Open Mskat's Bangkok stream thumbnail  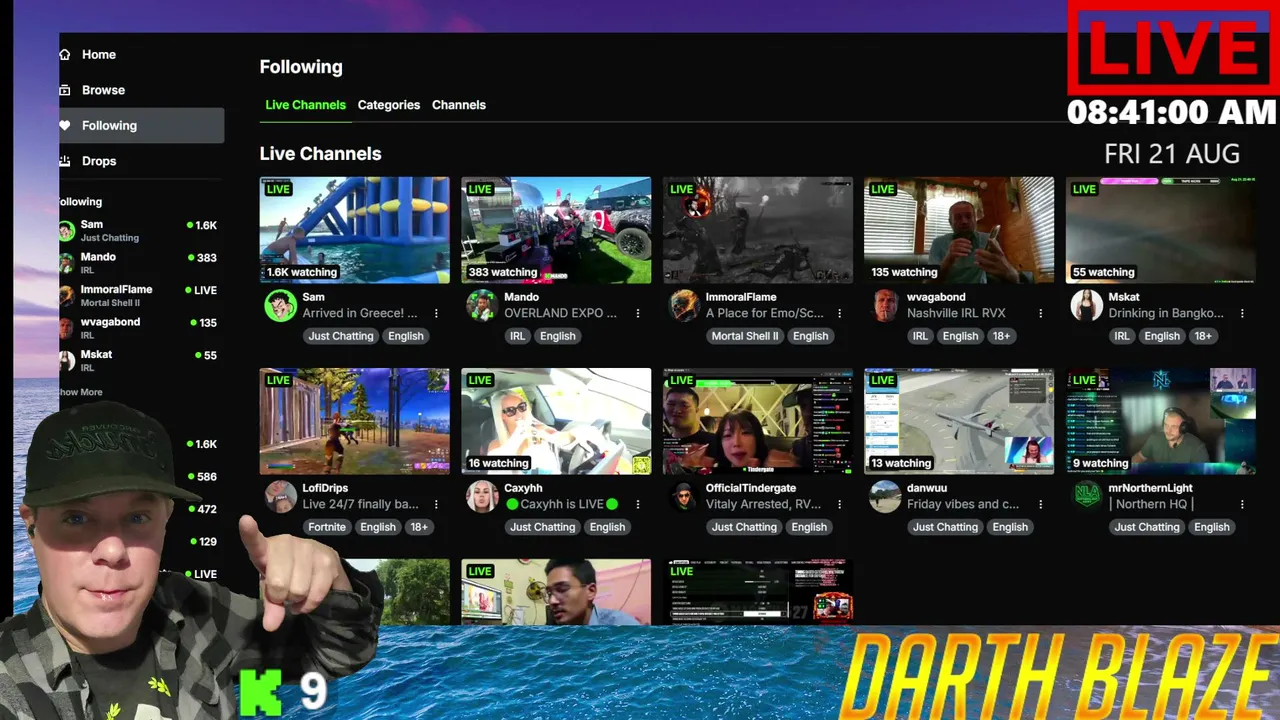[1161, 230]
